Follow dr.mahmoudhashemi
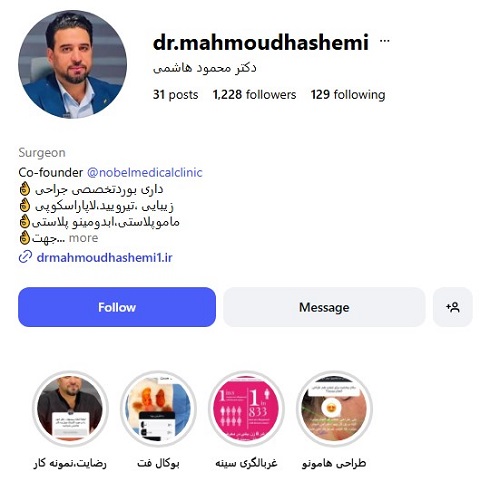 117,307
